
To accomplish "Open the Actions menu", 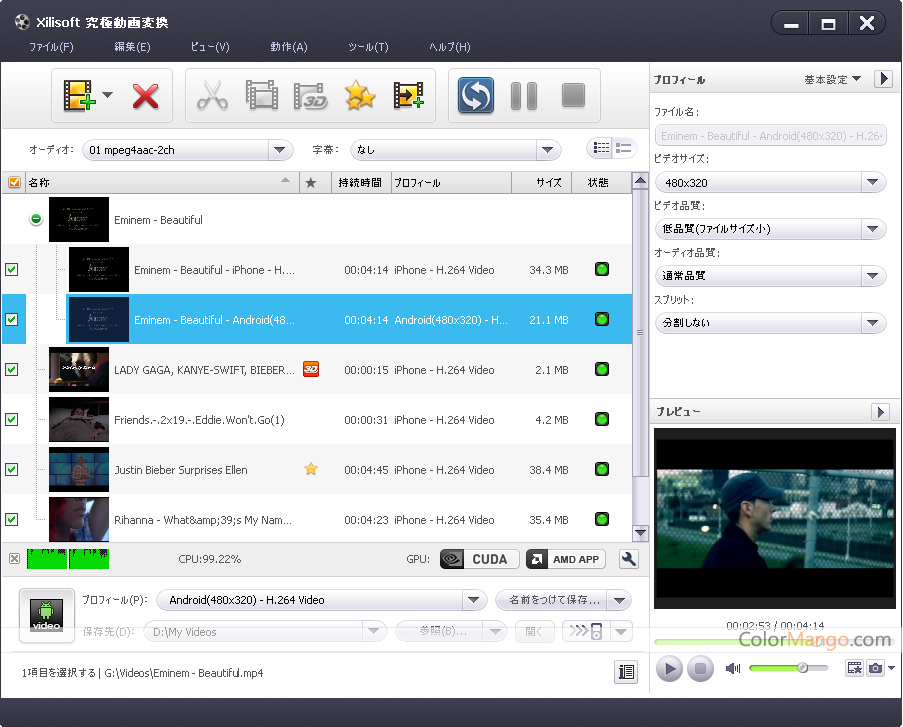I will coord(289,47).
